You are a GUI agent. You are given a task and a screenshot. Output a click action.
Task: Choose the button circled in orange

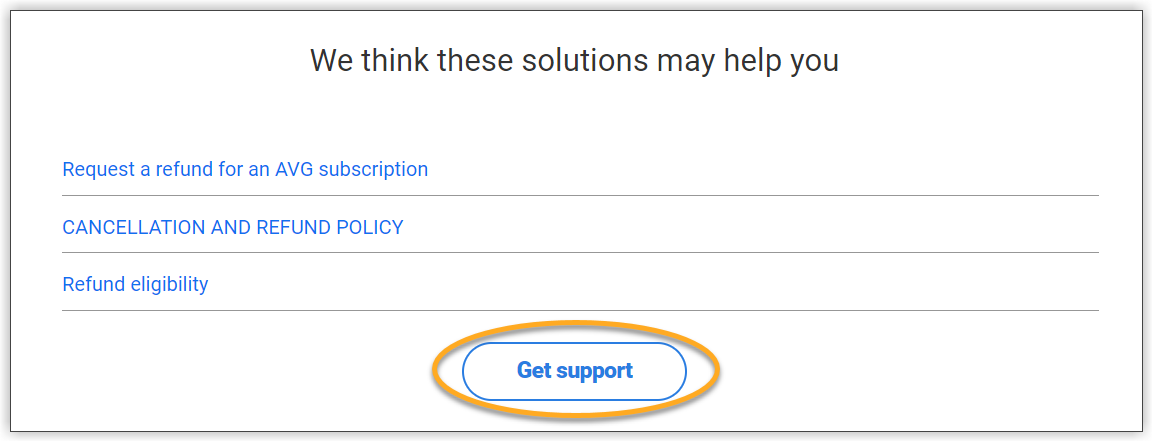tap(574, 371)
